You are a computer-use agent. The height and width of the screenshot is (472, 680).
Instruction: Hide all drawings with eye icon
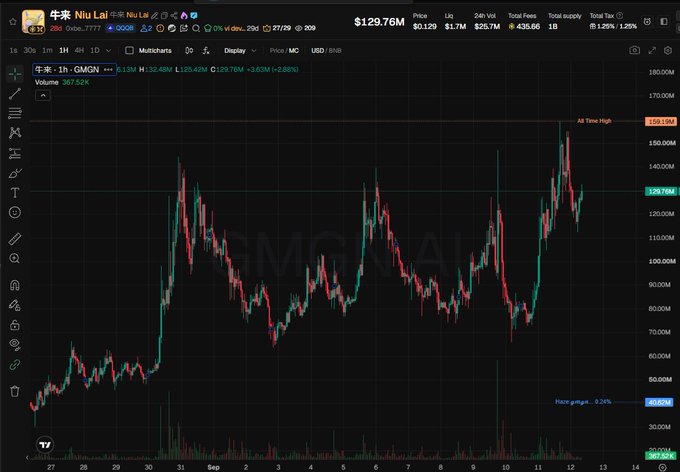15,344
